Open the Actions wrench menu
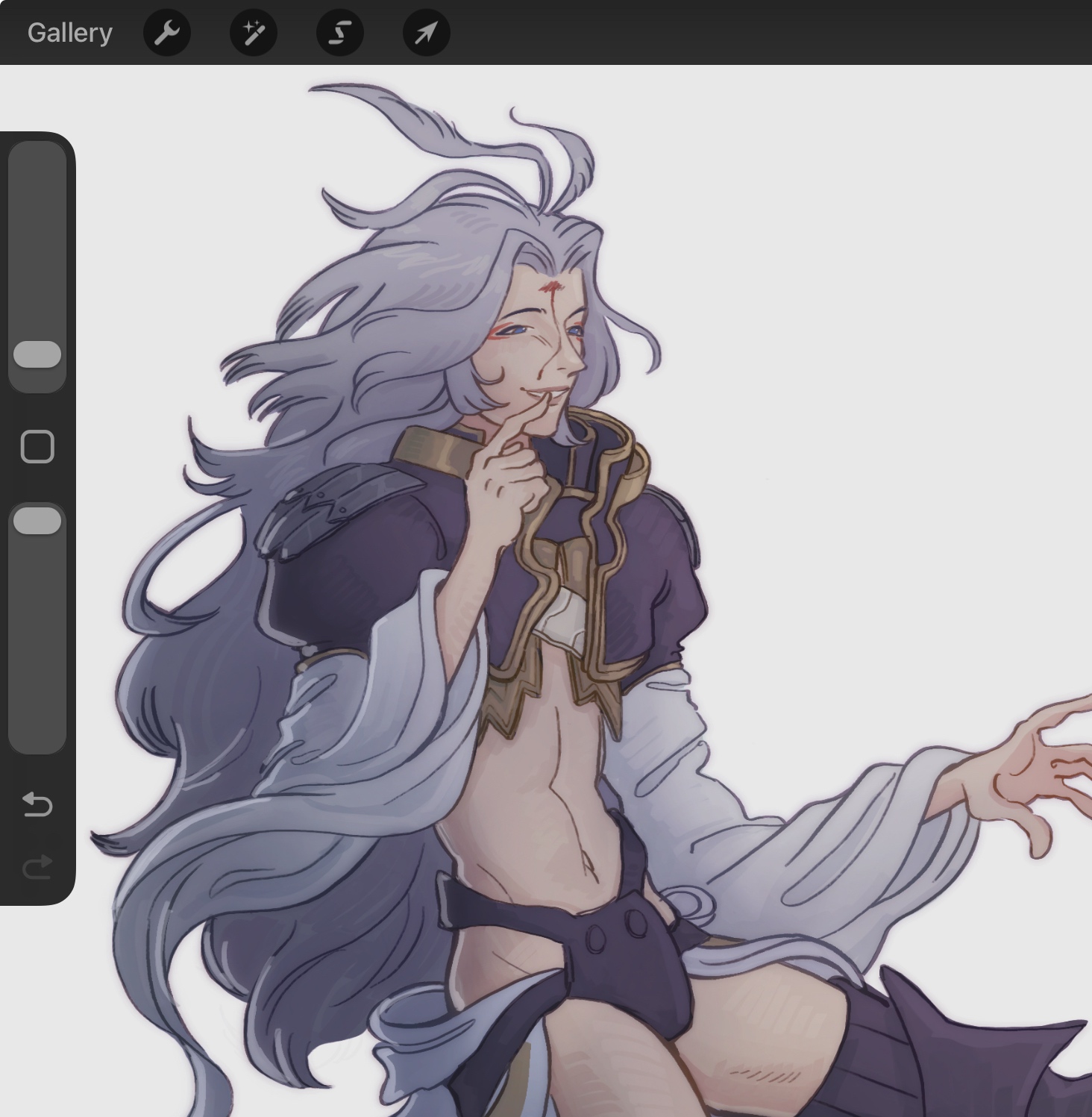1092x1117 pixels. 167,33
